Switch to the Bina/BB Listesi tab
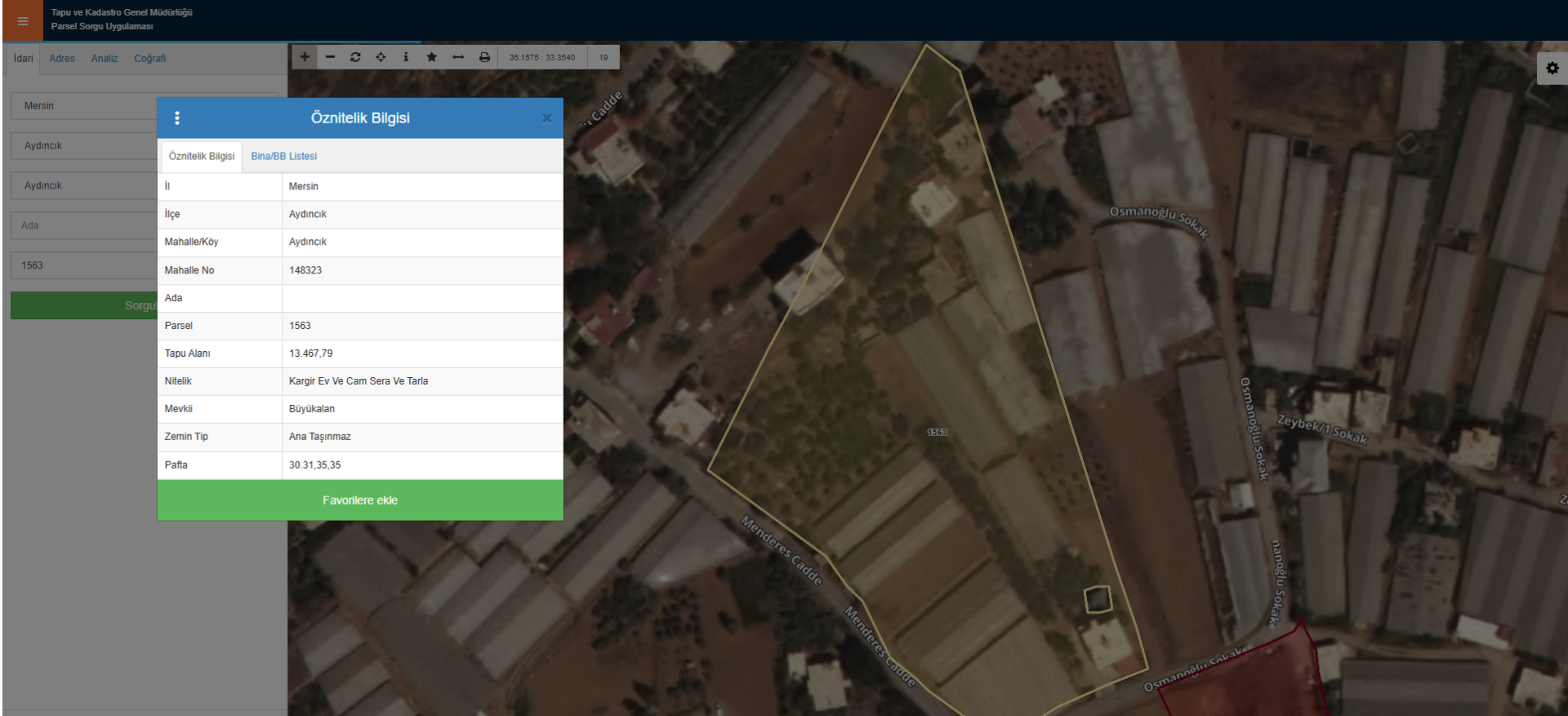Image resolution: width=1568 pixels, height=716 pixels. pos(283,156)
